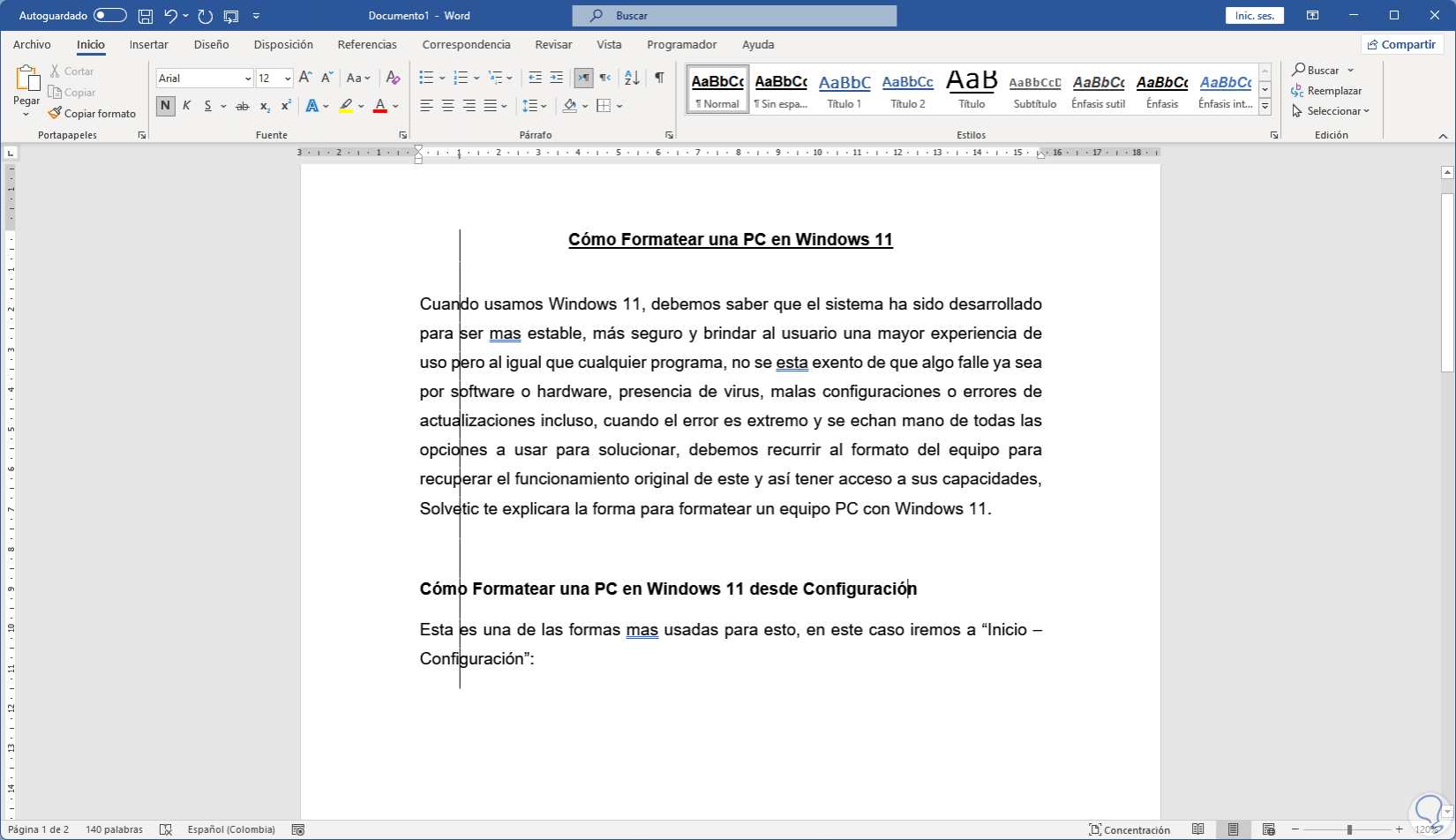Open the Reemplazar replace tool

pyautogui.click(x=1326, y=91)
